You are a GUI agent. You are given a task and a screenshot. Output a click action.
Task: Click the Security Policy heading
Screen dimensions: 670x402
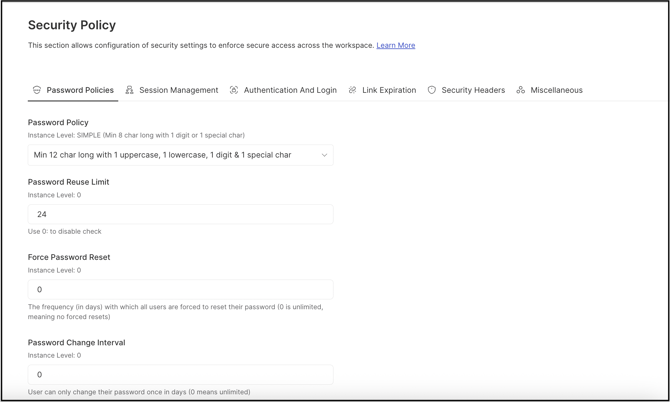(72, 25)
